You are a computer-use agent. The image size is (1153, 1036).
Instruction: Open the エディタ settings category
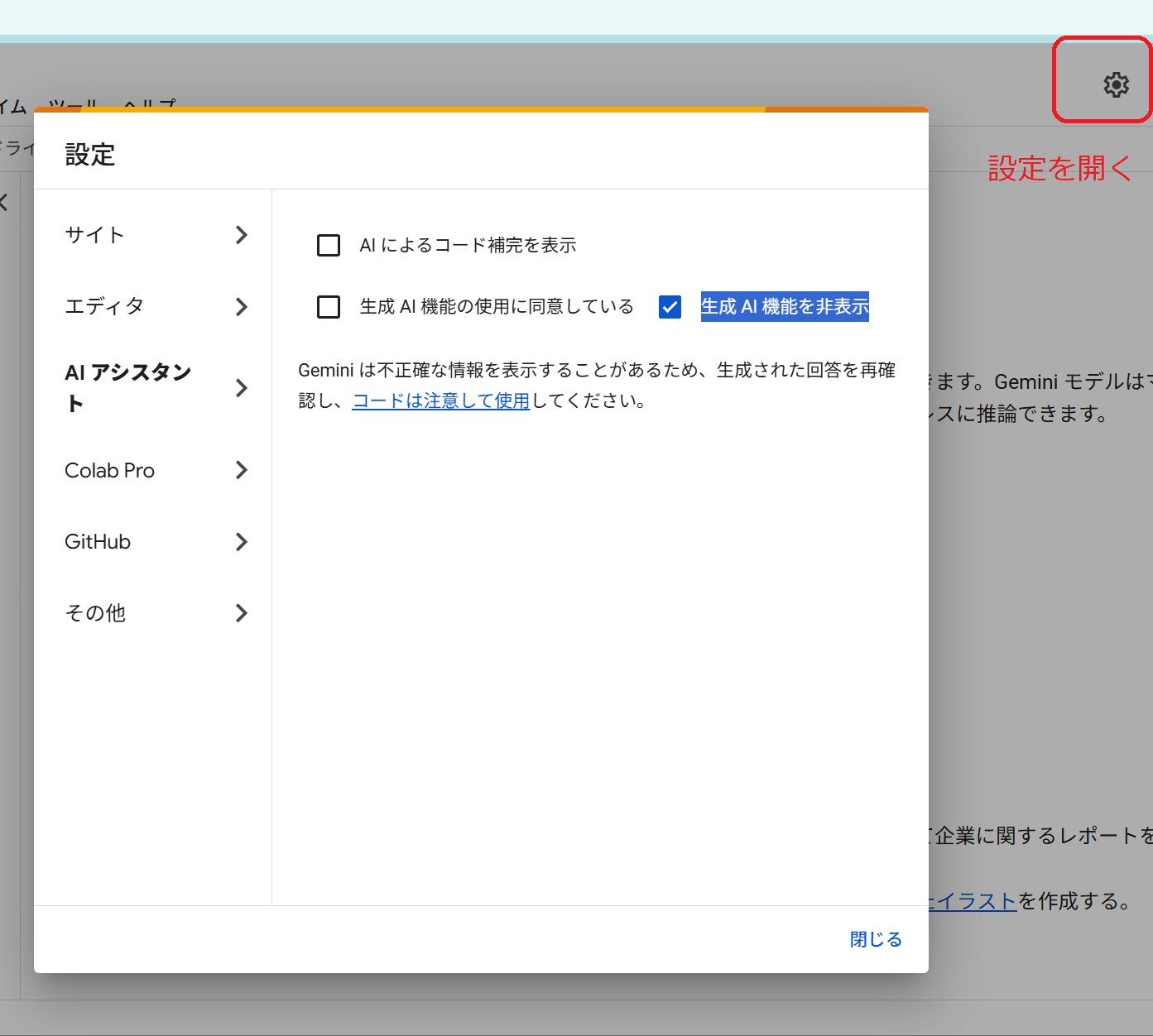pyautogui.click(x=153, y=306)
